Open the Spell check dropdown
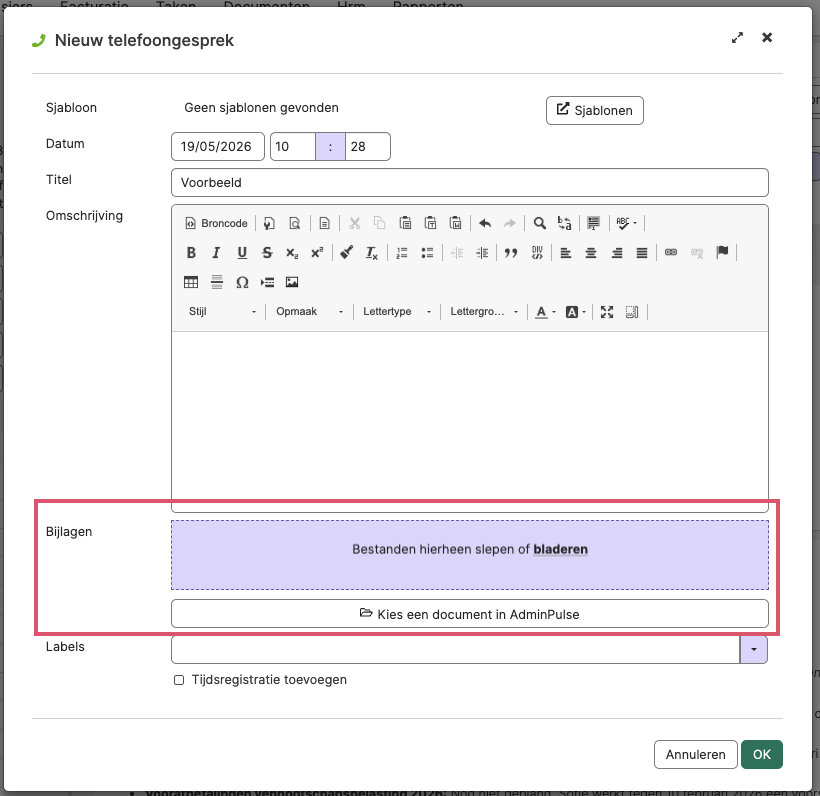820x796 pixels. [x=626, y=223]
